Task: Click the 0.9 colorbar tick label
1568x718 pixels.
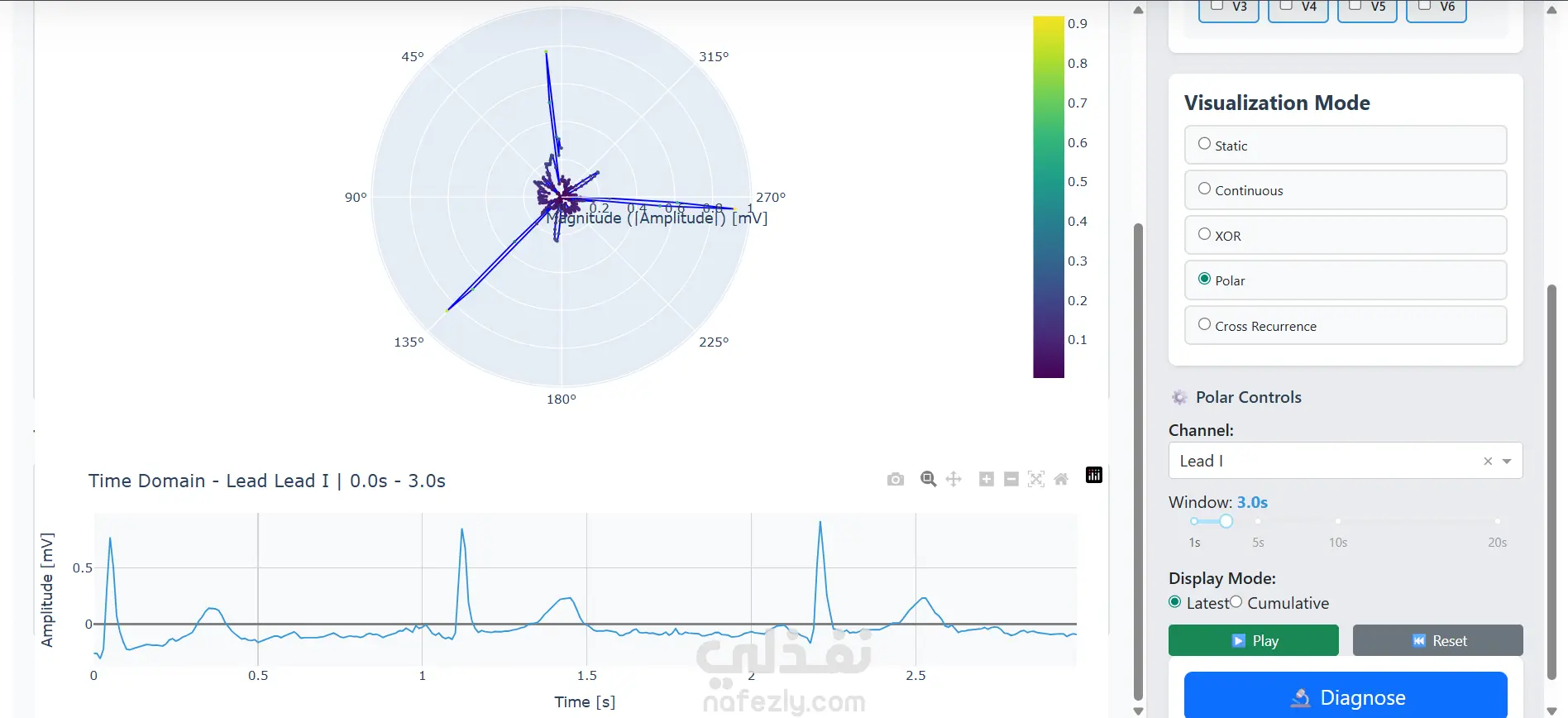Action: pyautogui.click(x=1078, y=23)
